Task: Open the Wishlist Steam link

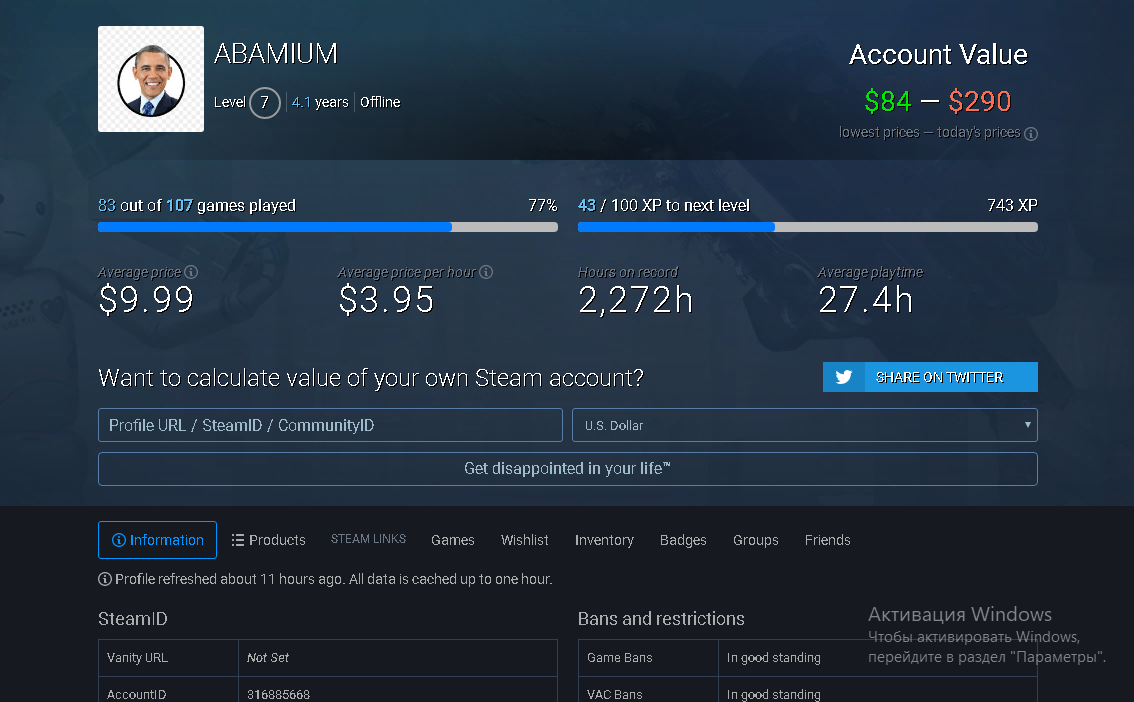Action: pos(524,540)
